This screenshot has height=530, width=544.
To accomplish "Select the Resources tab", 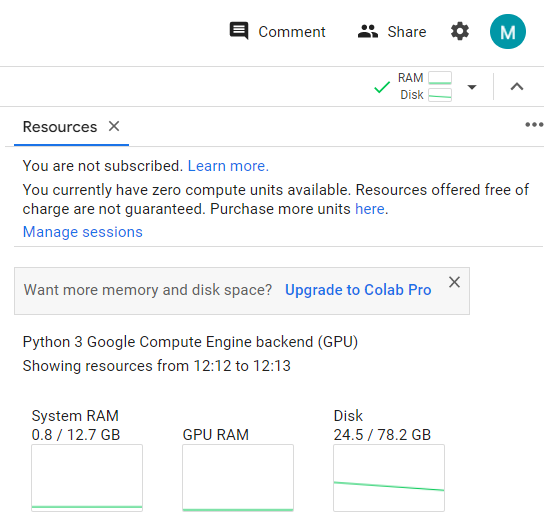I will [60, 127].
